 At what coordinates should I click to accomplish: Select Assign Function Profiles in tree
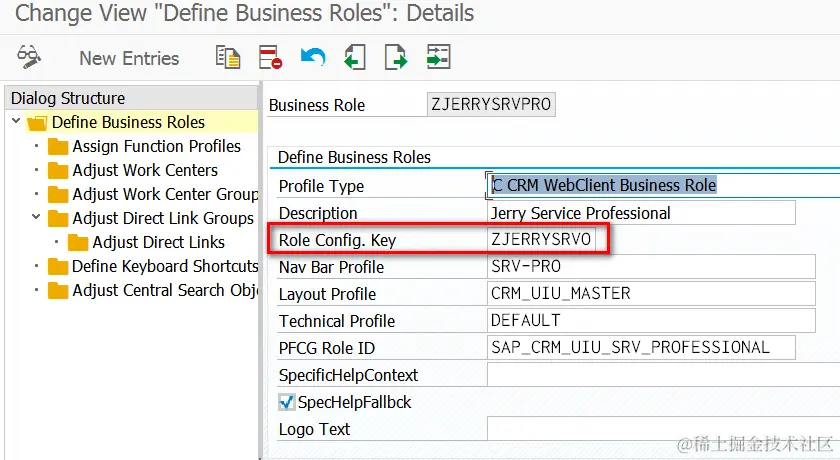coord(156,146)
